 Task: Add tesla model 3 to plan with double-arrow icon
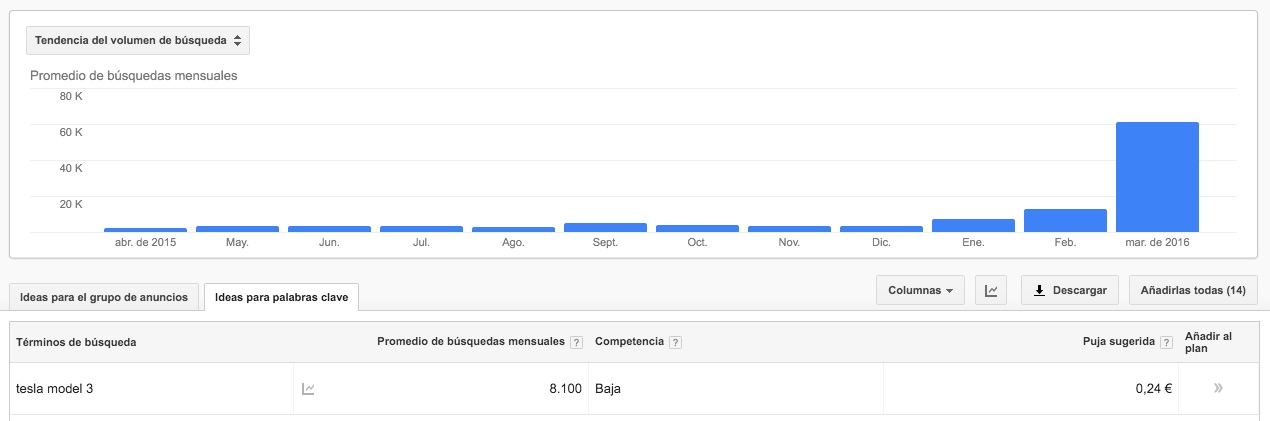(1217, 389)
